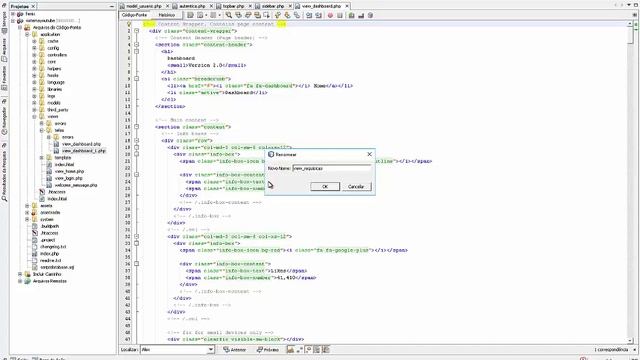Minimize the Projetos panel
This screenshot has height=360, width=640.
[112, 7]
